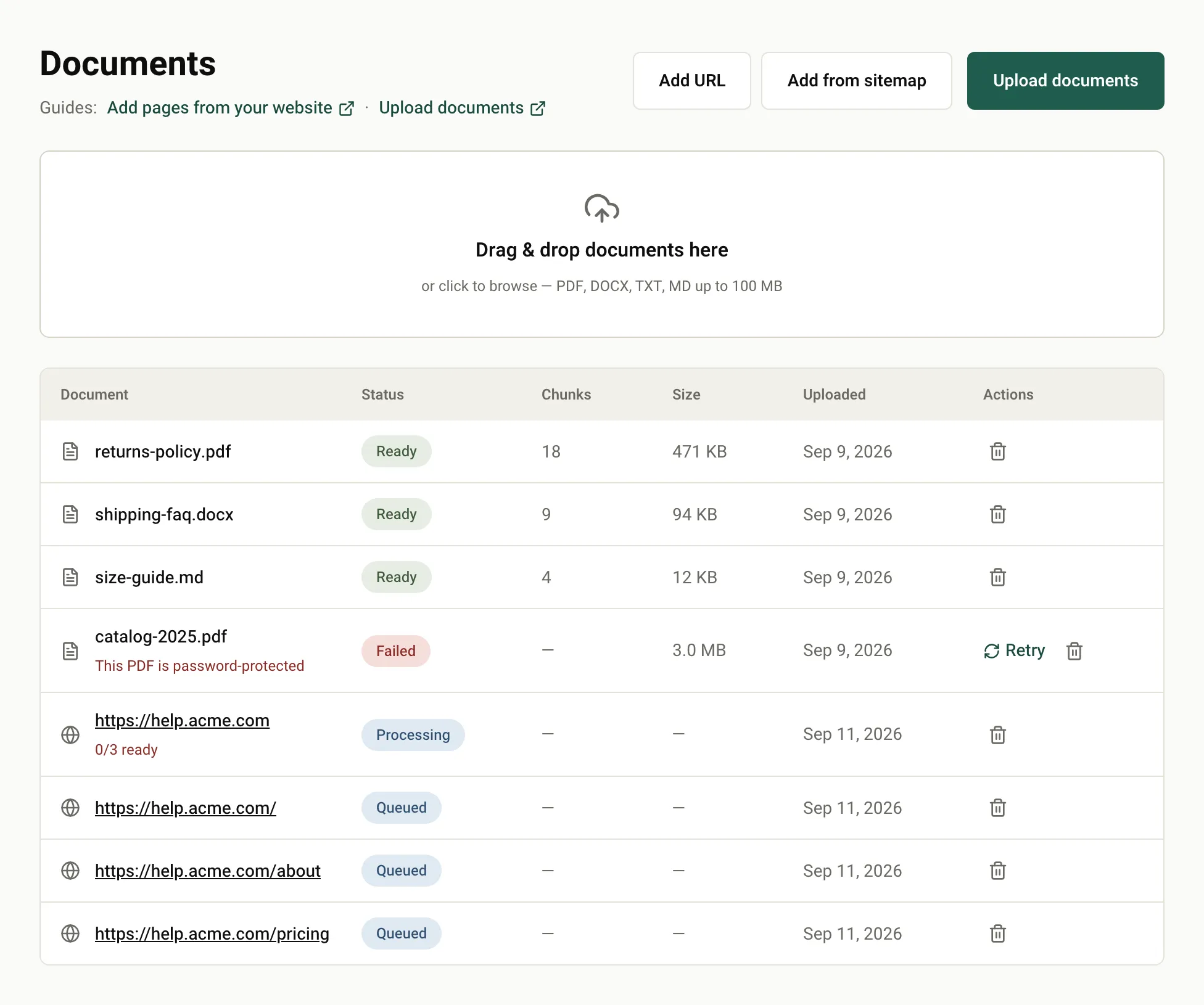The height and width of the screenshot is (1005, 1204).
Task: Select the catalog-2025.pdf file name
Action: click(161, 636)
